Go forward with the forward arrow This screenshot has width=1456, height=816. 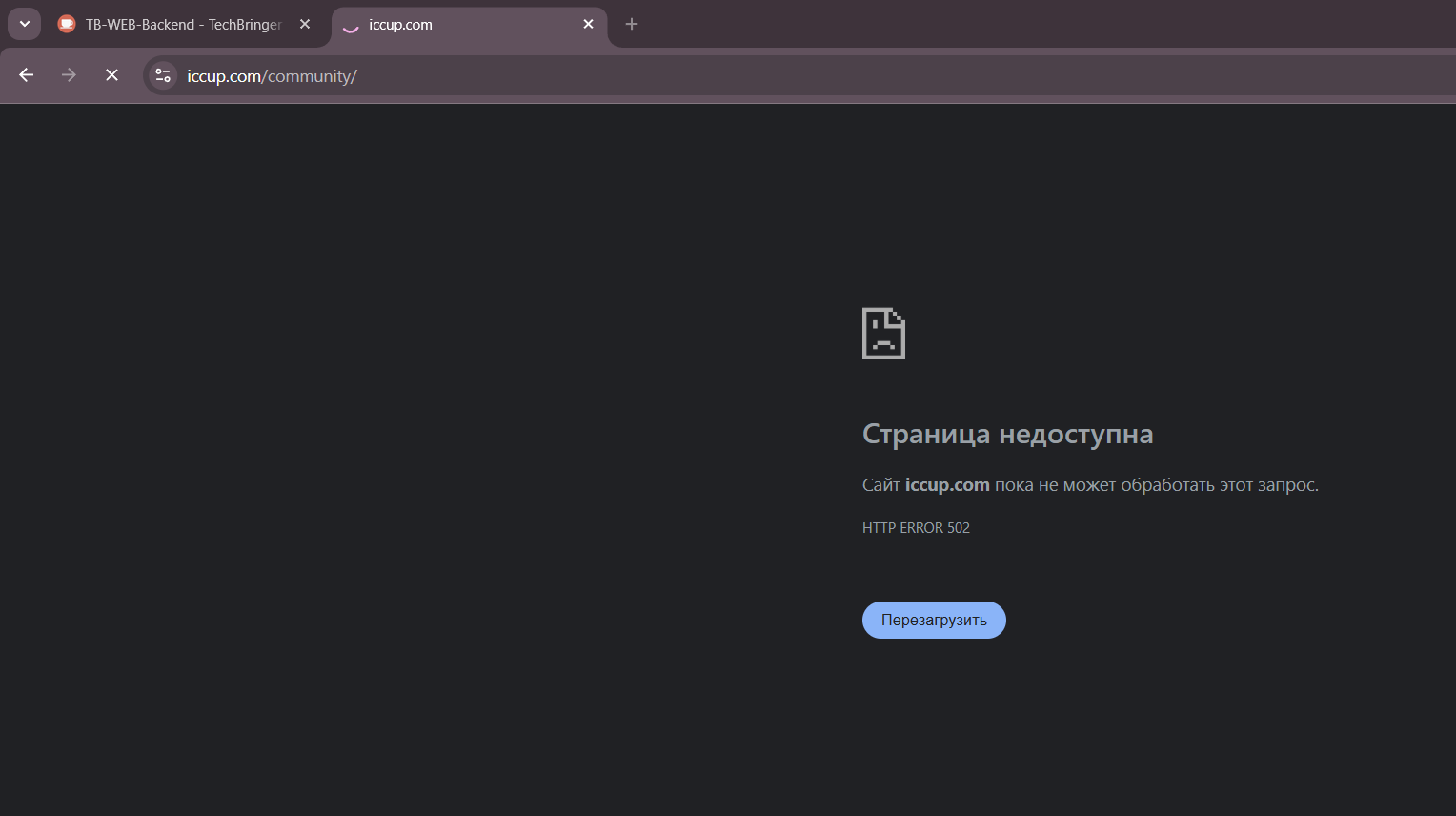pyautogui.click(x=69, y=75)
